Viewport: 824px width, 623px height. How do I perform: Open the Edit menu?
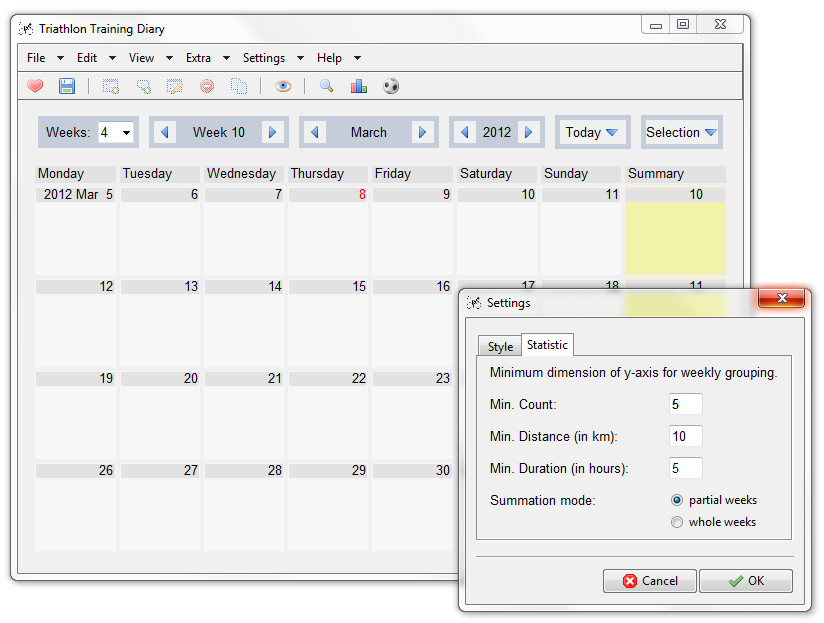point(87,58)
